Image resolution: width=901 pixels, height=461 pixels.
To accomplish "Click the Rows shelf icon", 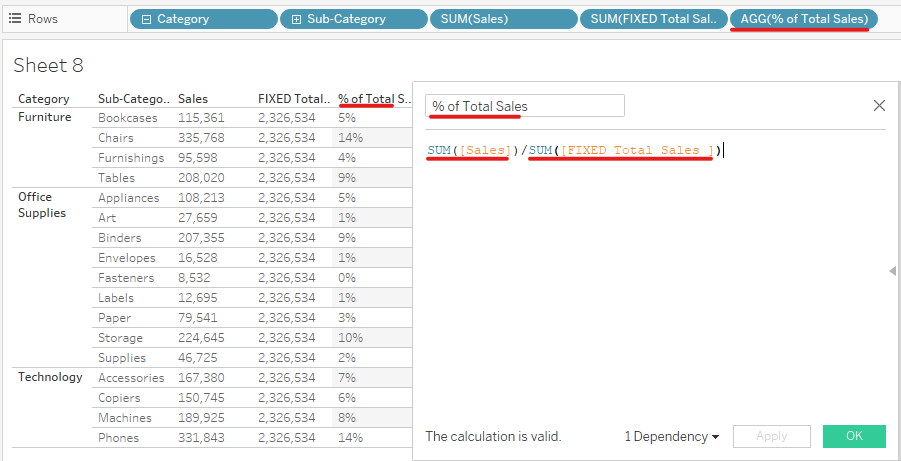I will pos(16,19).
